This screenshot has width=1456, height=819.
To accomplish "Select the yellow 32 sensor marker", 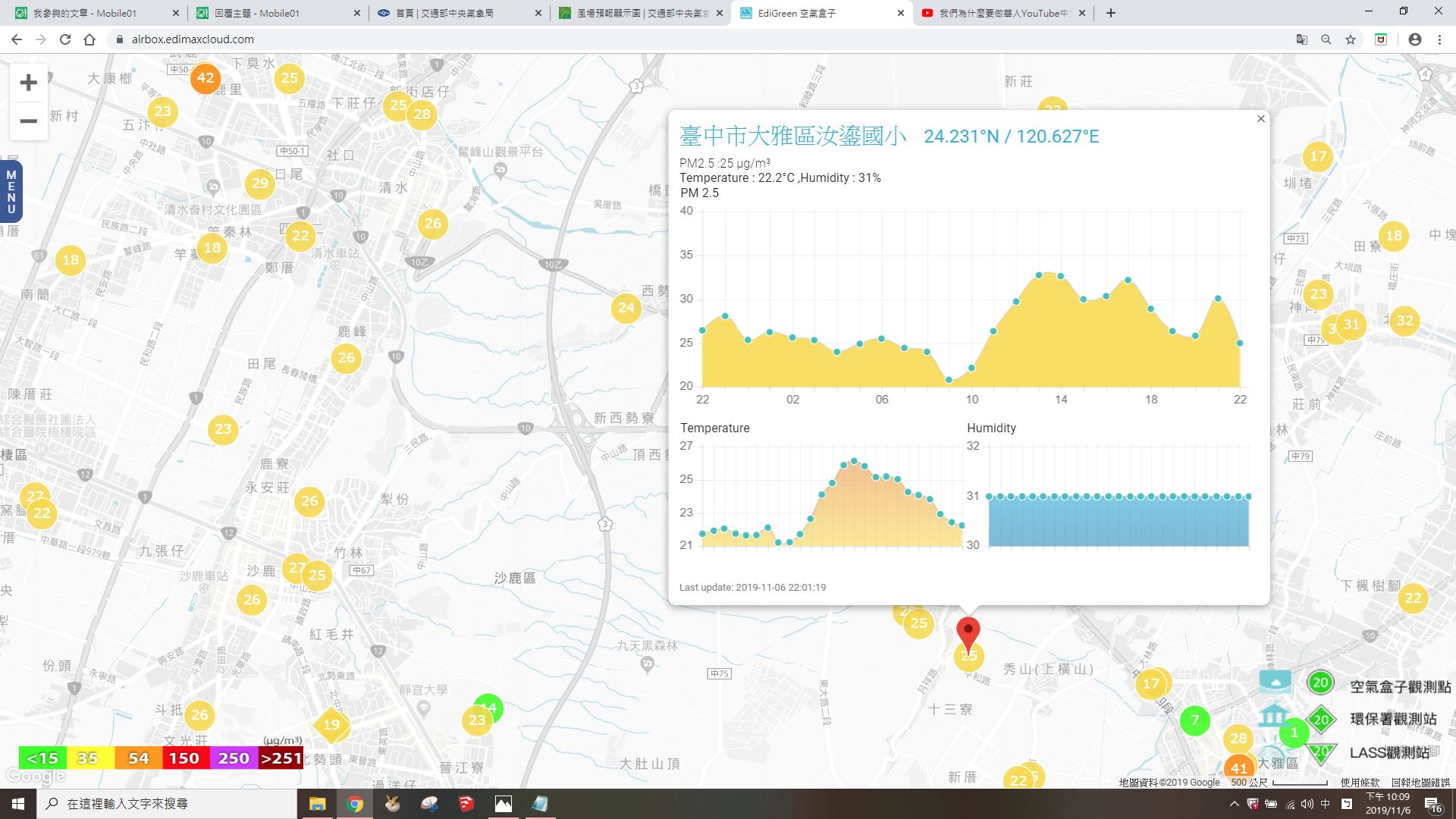I will tap(1404, 321).
